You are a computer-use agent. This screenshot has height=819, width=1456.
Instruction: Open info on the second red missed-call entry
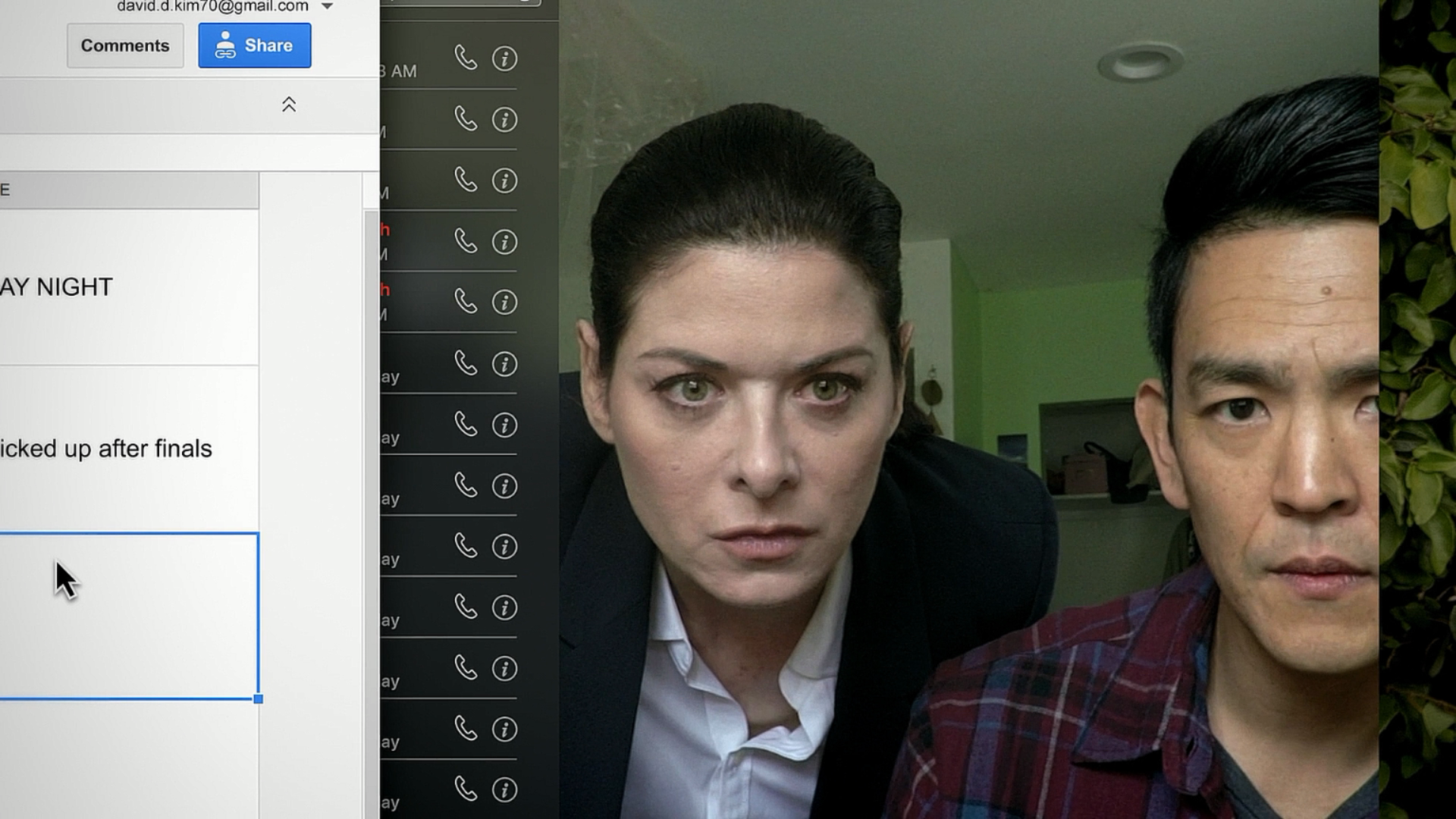tap(504, 303)
